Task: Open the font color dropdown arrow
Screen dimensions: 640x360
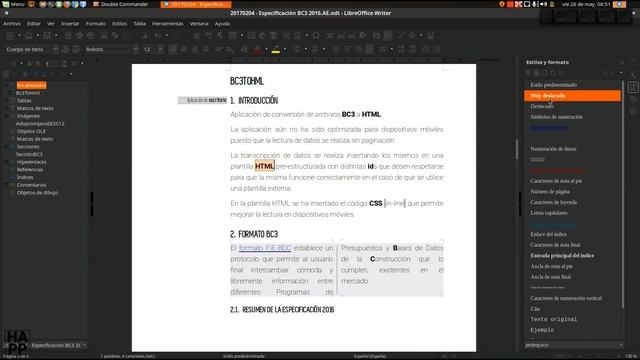Action: [266, 49]
